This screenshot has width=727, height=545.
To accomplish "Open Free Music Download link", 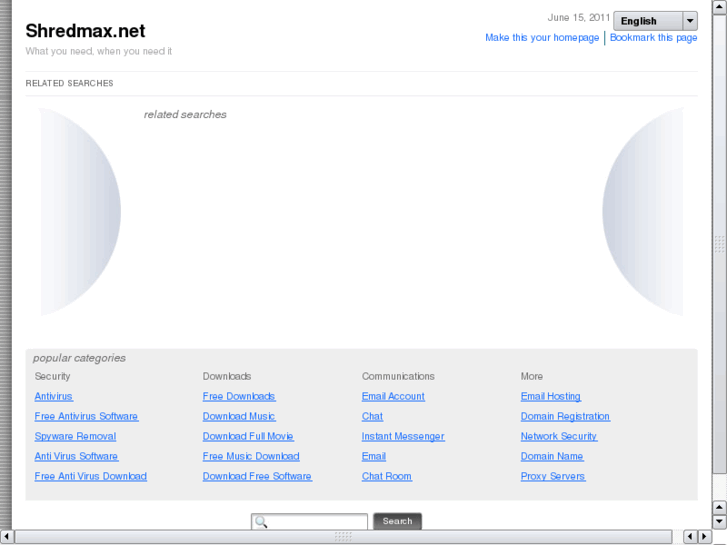I will [x=251, y=456].
